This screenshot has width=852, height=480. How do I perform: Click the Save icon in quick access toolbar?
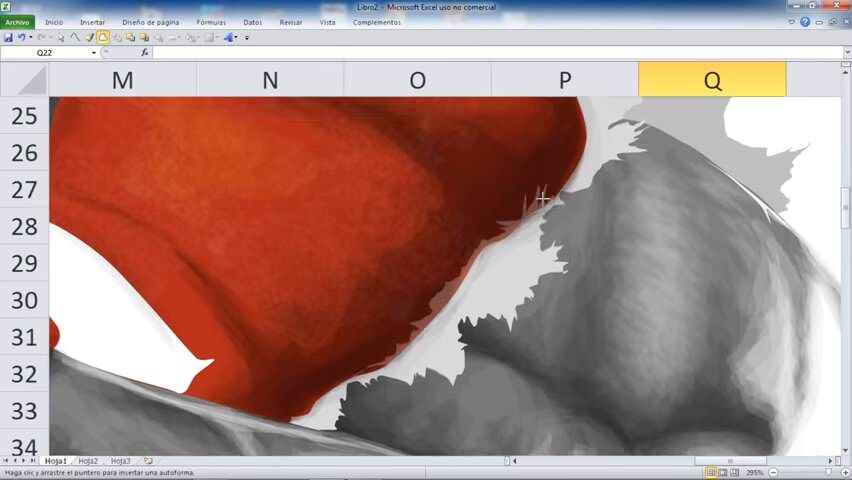(8, 38)
